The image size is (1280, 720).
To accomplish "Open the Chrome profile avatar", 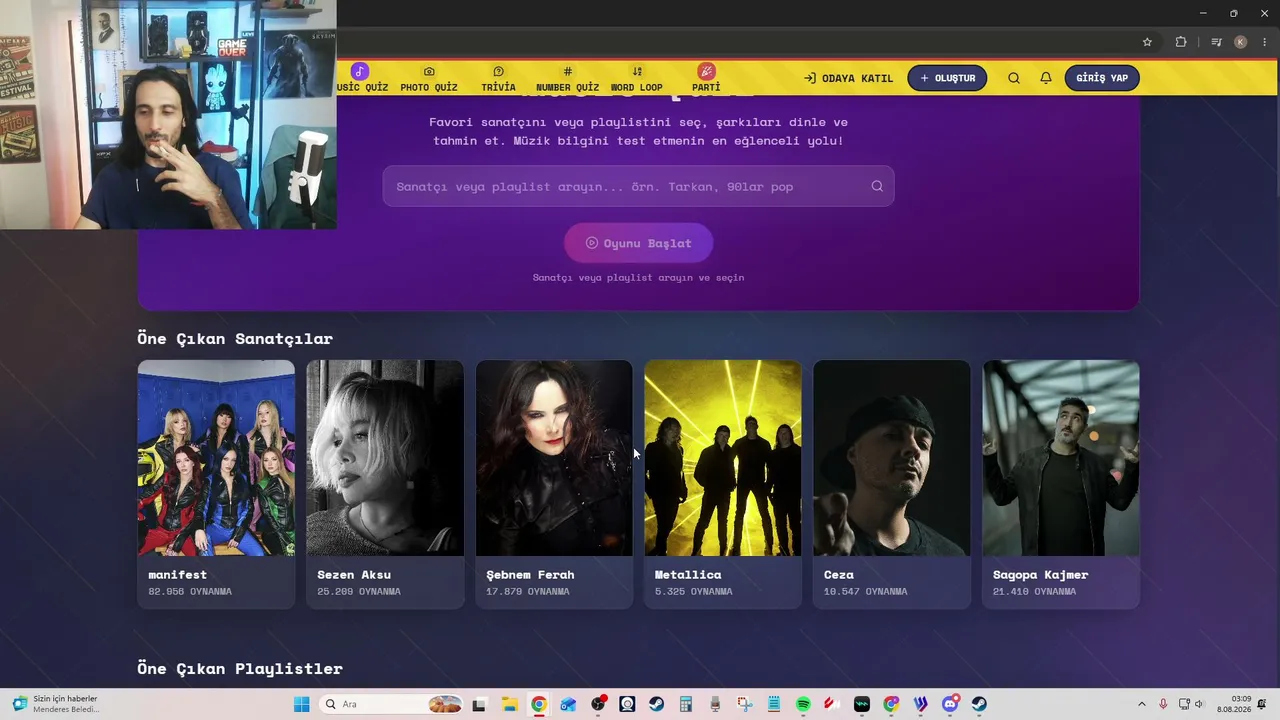I will click(1240, 42).
